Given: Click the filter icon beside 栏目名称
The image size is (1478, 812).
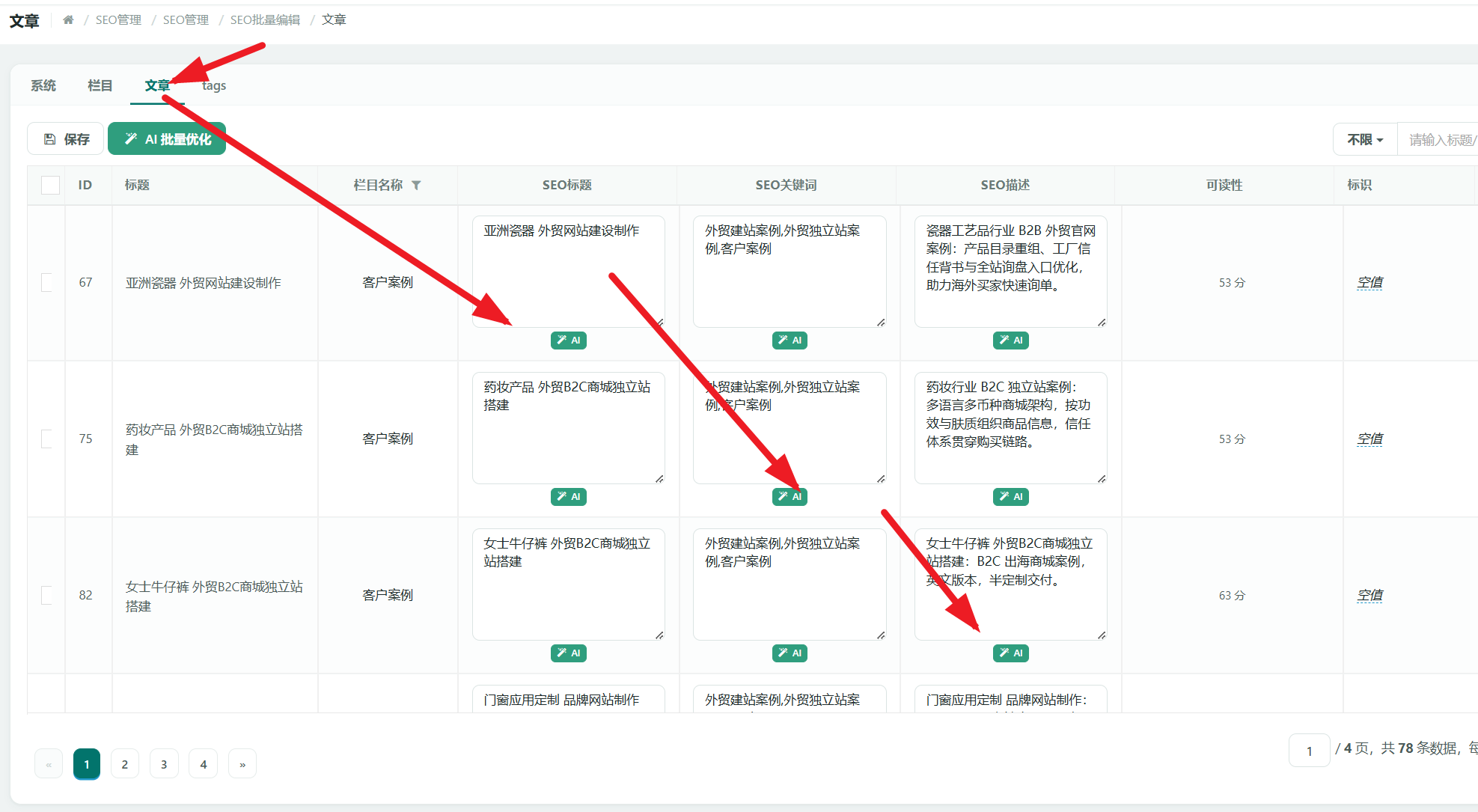Looking at the screenshot, I should point(416,185).
